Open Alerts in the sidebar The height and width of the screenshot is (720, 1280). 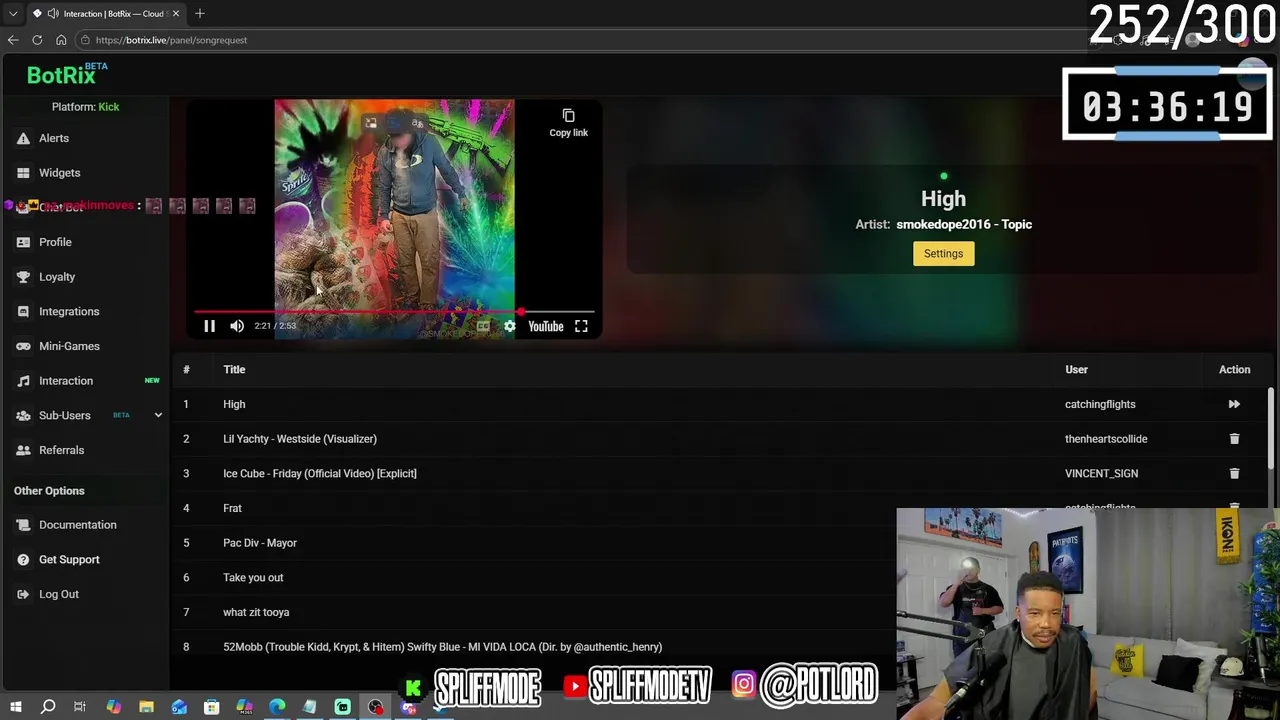pyautogui.click(x=54, y=138)
